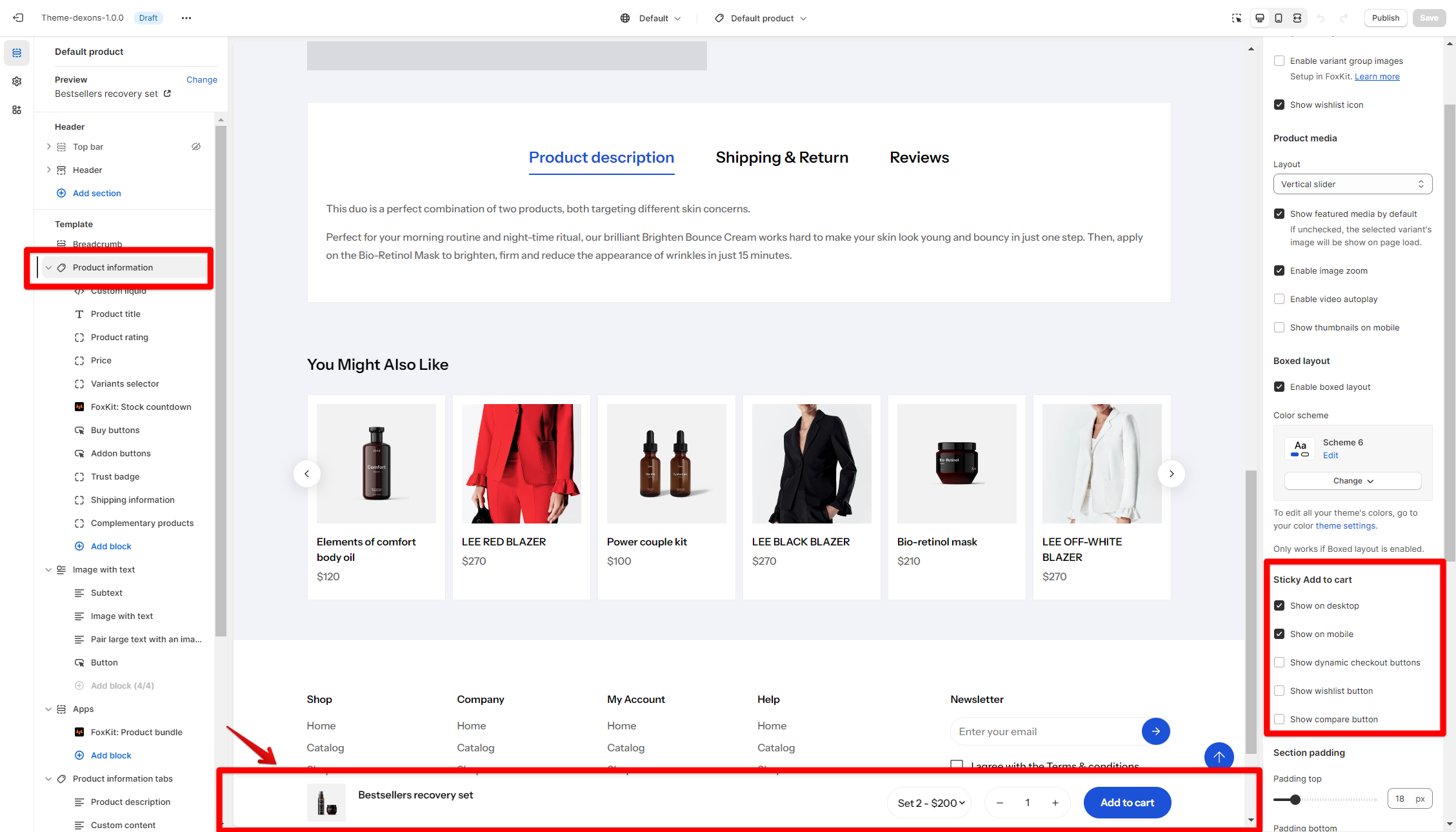Open the Product description tab

pos(601,157)
